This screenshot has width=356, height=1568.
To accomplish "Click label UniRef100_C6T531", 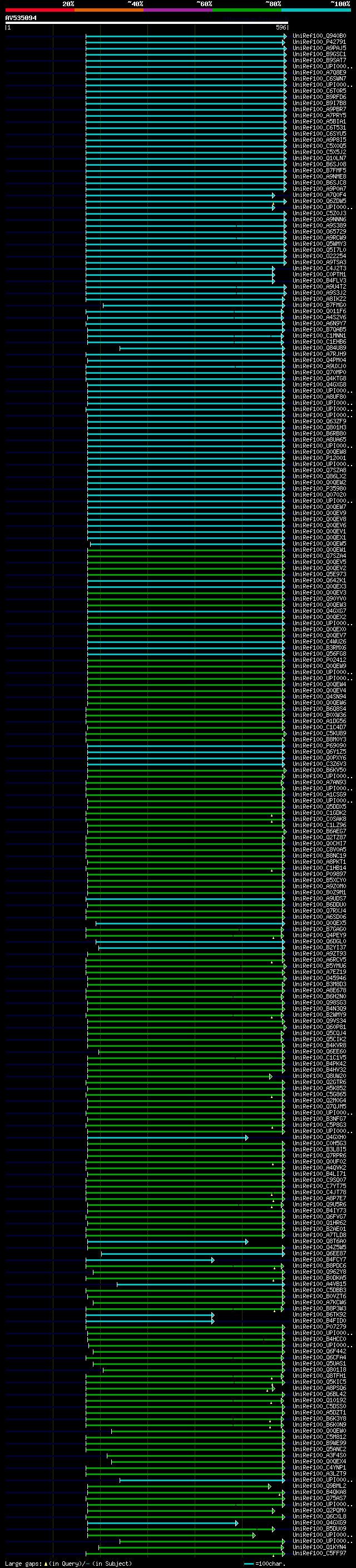I will [319, 127].
